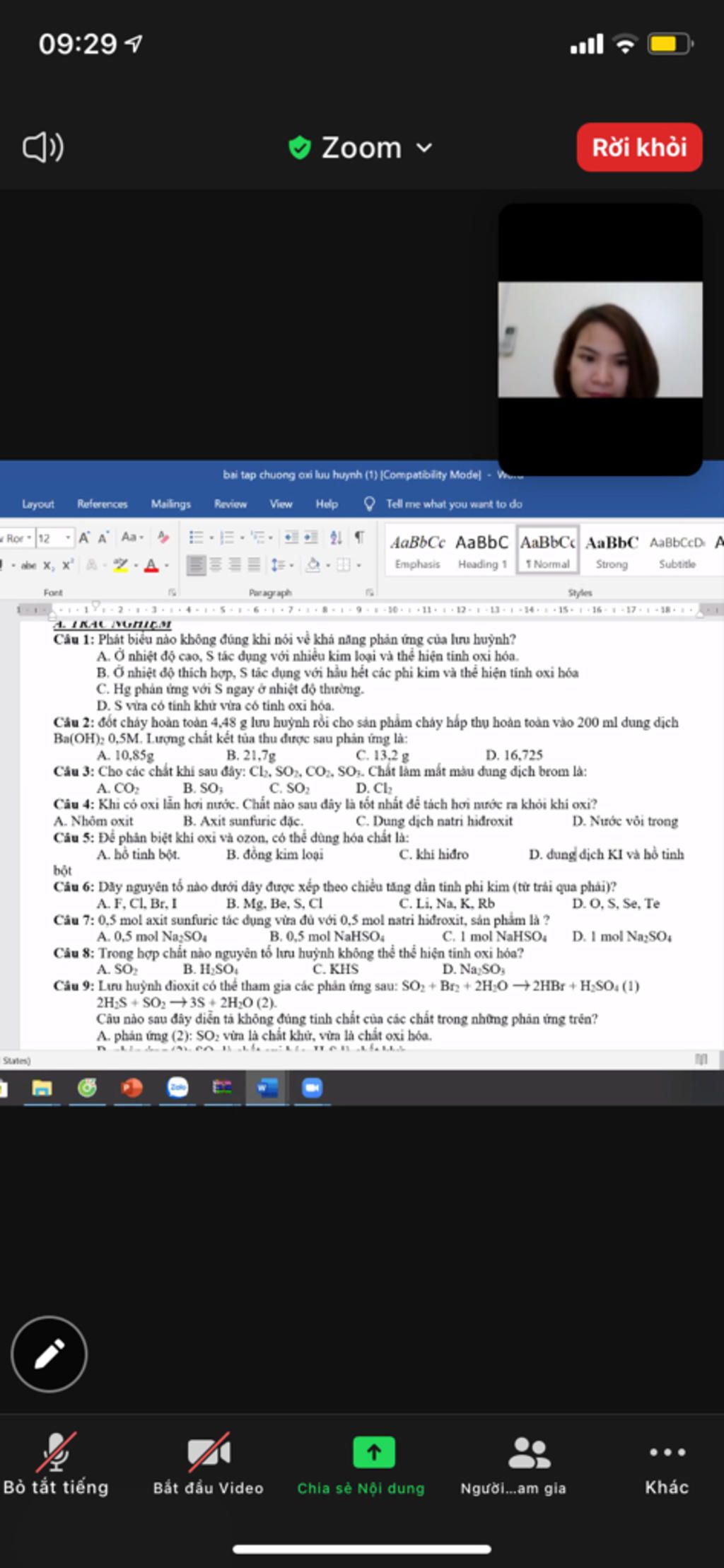Open Cốc Cốc browser in taskbar
This screenshot has width=724, height=1568.
87,1088
